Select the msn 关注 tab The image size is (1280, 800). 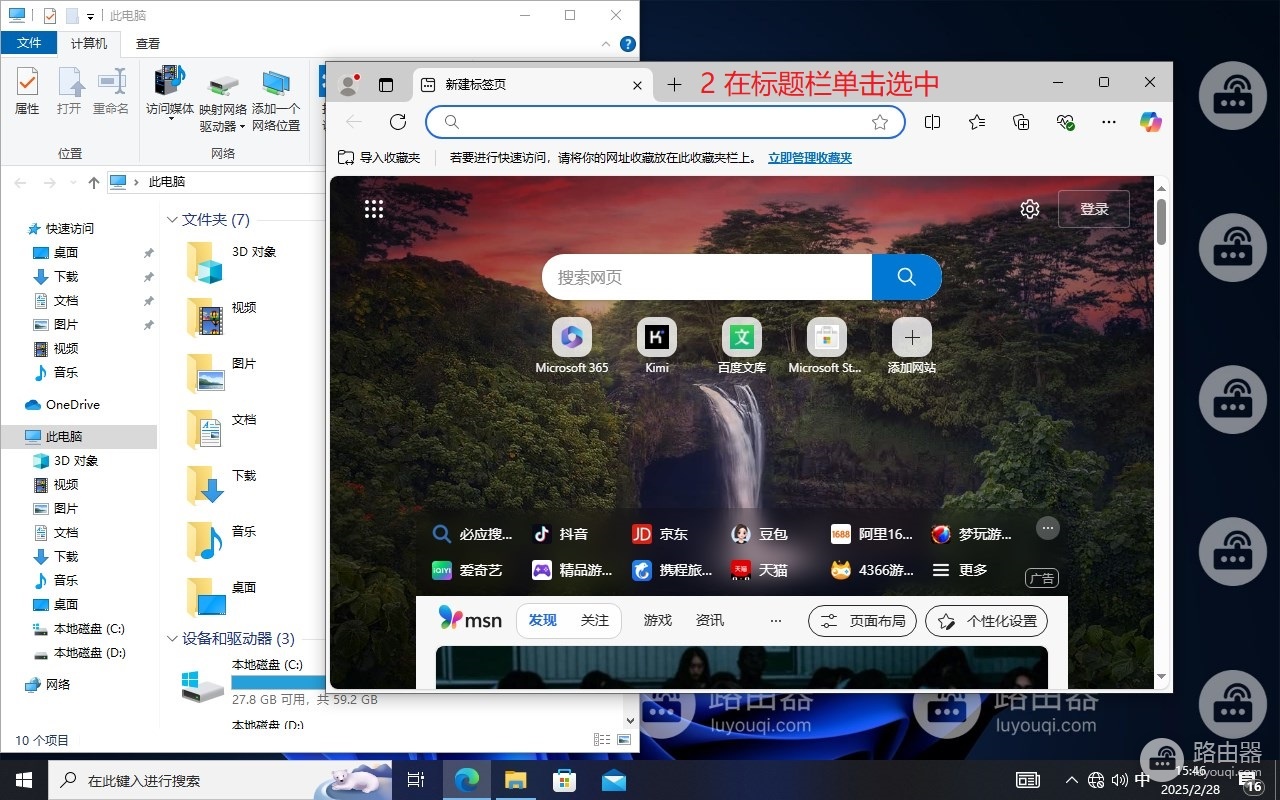click(x=595, y=621)
